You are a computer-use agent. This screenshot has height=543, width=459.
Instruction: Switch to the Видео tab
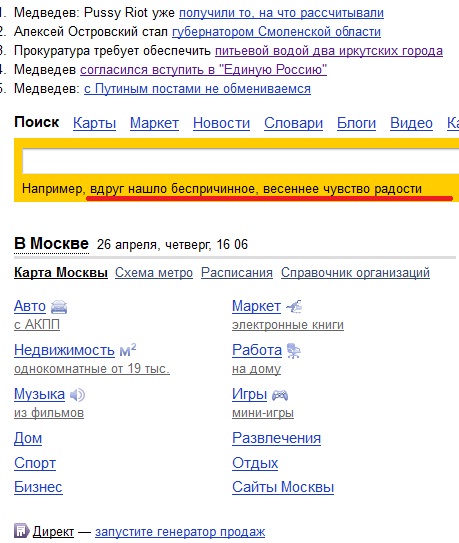point(411,123)
